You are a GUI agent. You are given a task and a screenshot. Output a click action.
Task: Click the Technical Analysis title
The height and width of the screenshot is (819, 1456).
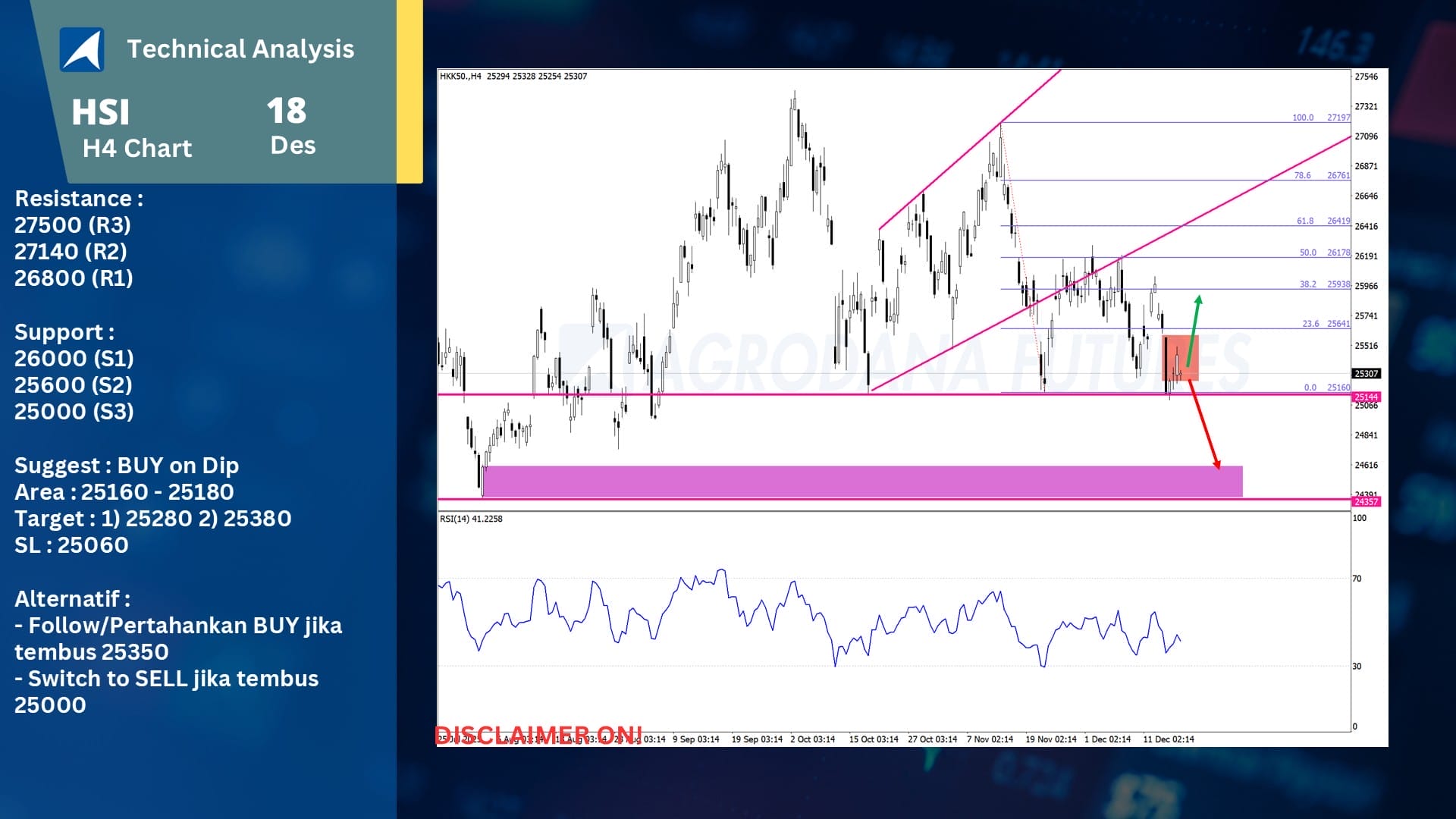[240, 49]
